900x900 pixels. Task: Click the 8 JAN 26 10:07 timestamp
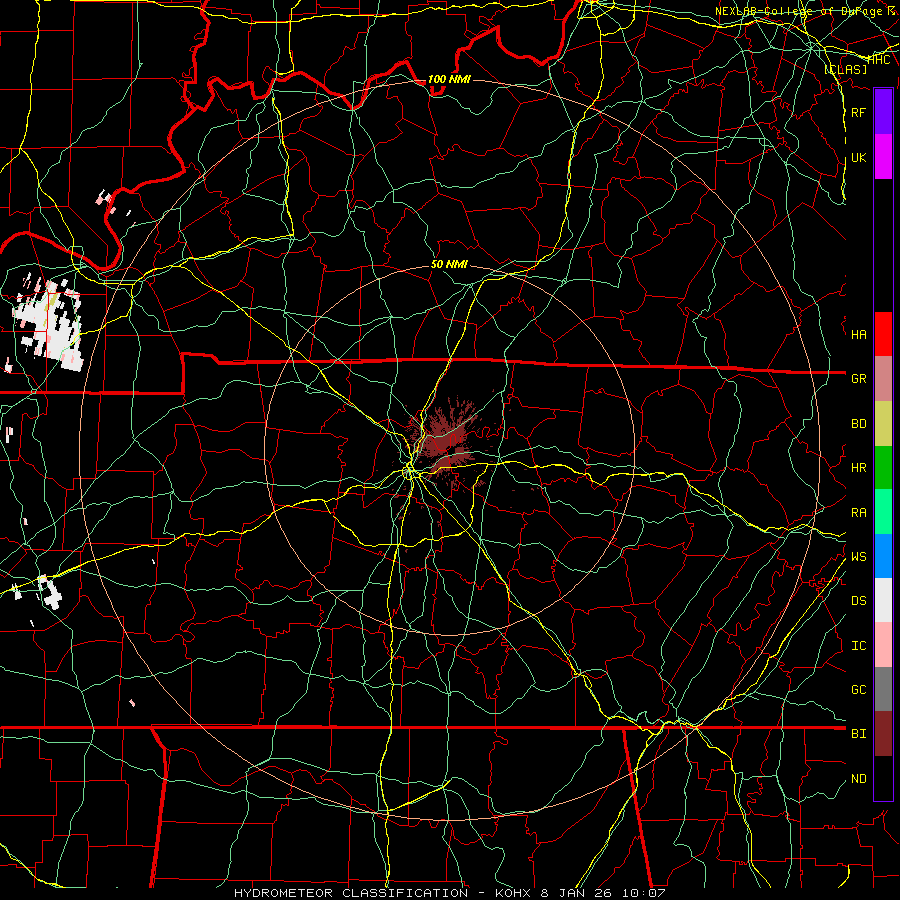[603, 893]
